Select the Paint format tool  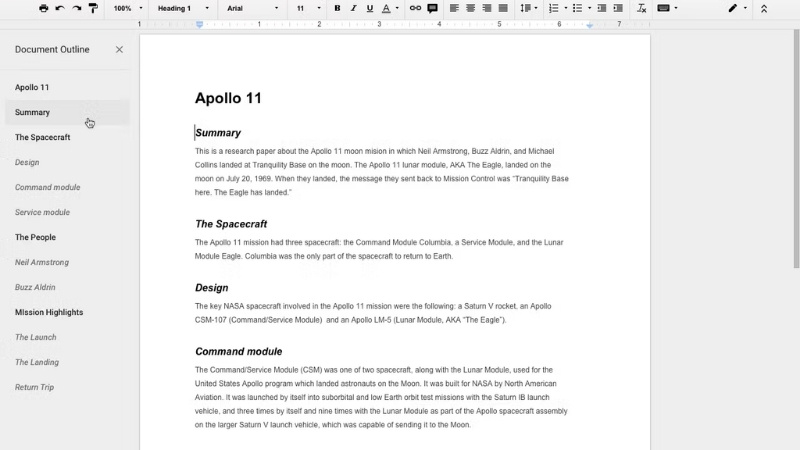[x=93, y=8]
